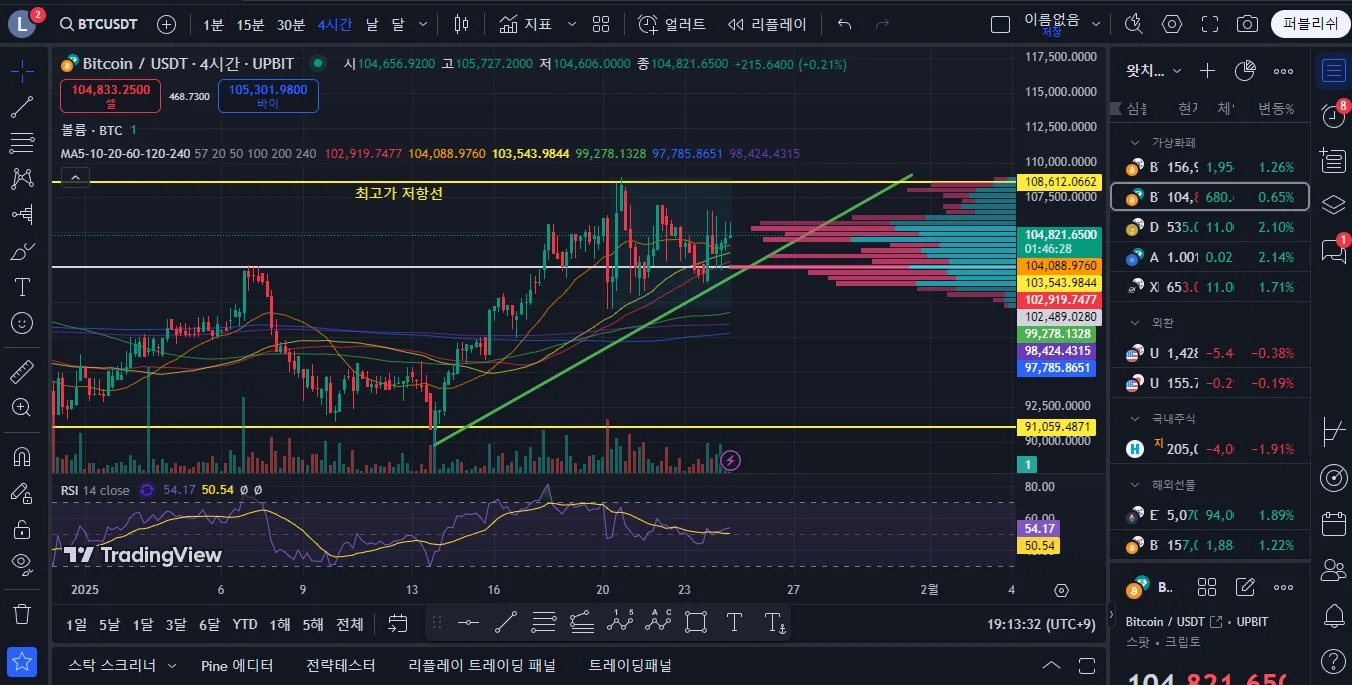Switch to the 15분 timeframe
The height and width of the screenshot is (685, 1352).
click(x=251, y=24)
